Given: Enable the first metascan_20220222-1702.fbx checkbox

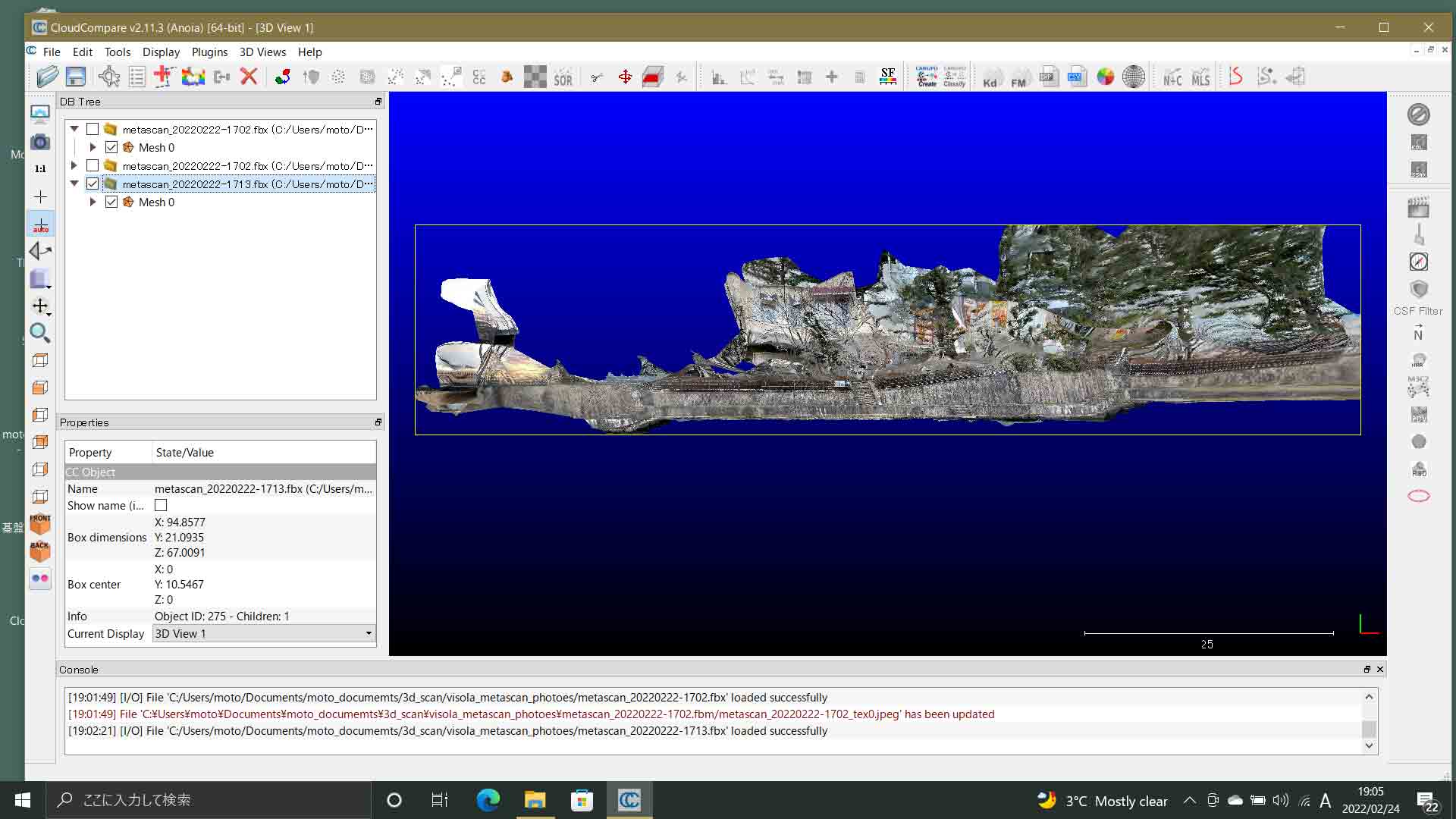Looking at the screenshot, I should click(93, 129).
